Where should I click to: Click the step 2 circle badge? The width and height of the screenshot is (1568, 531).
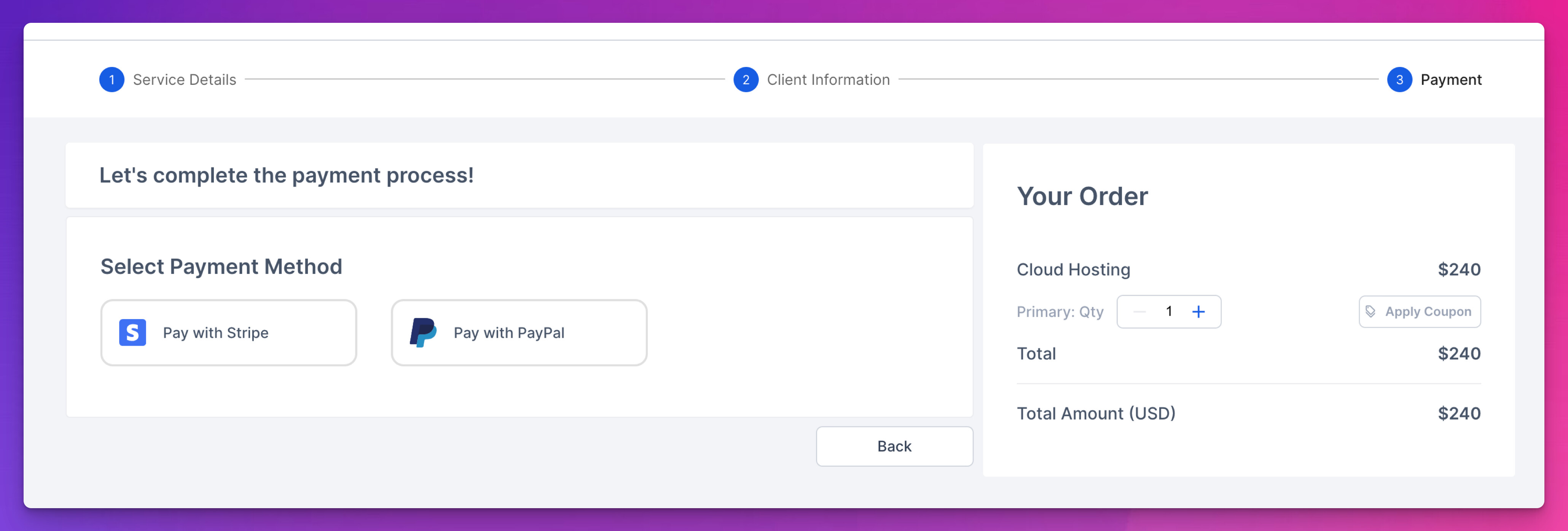click(x=746, y=79)
